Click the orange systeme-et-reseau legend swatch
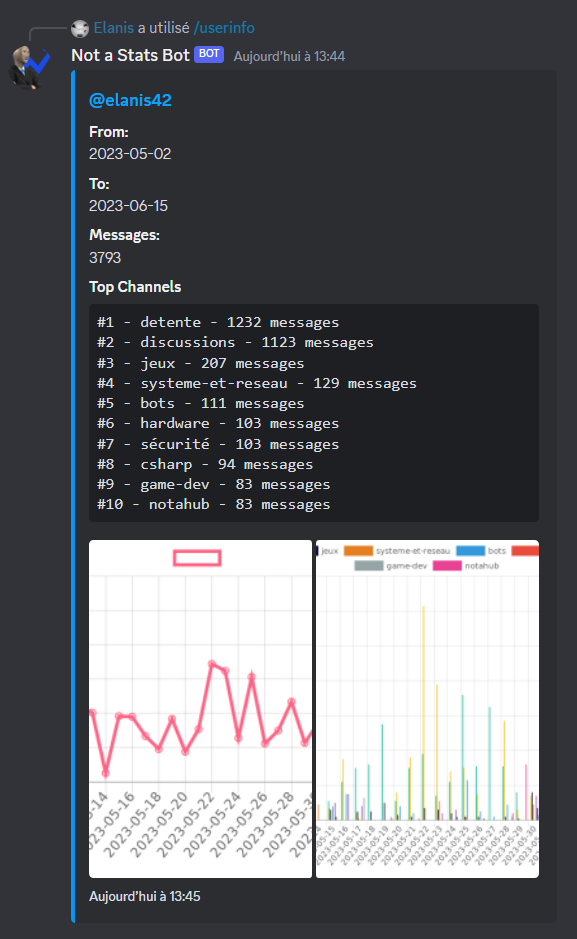Screen dimensions: 577x939 point(359,551)
